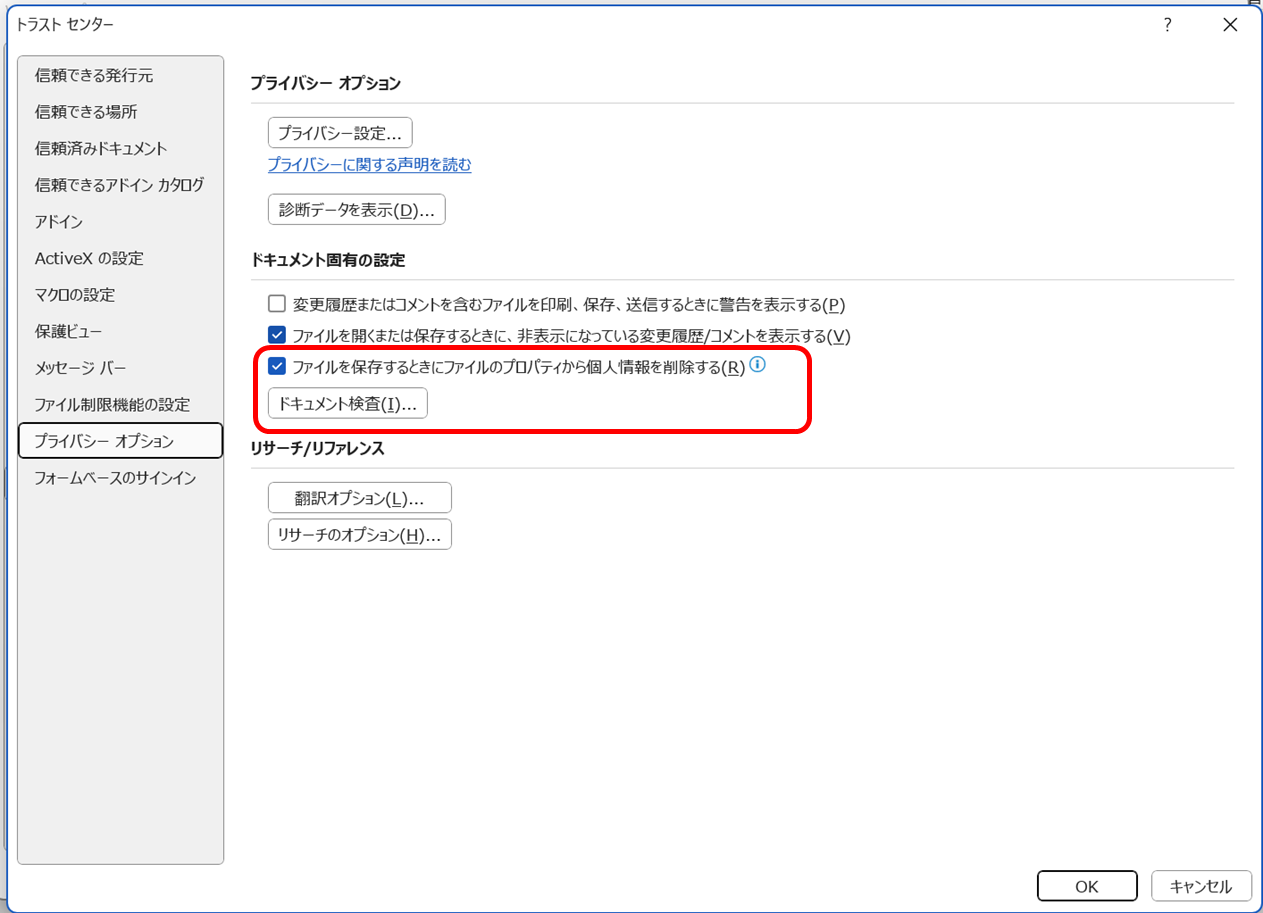The width and height of the screenshot is (1263, 913).
Task: Launch ドキュメント検査(I)... button
Action: point(347,404)
